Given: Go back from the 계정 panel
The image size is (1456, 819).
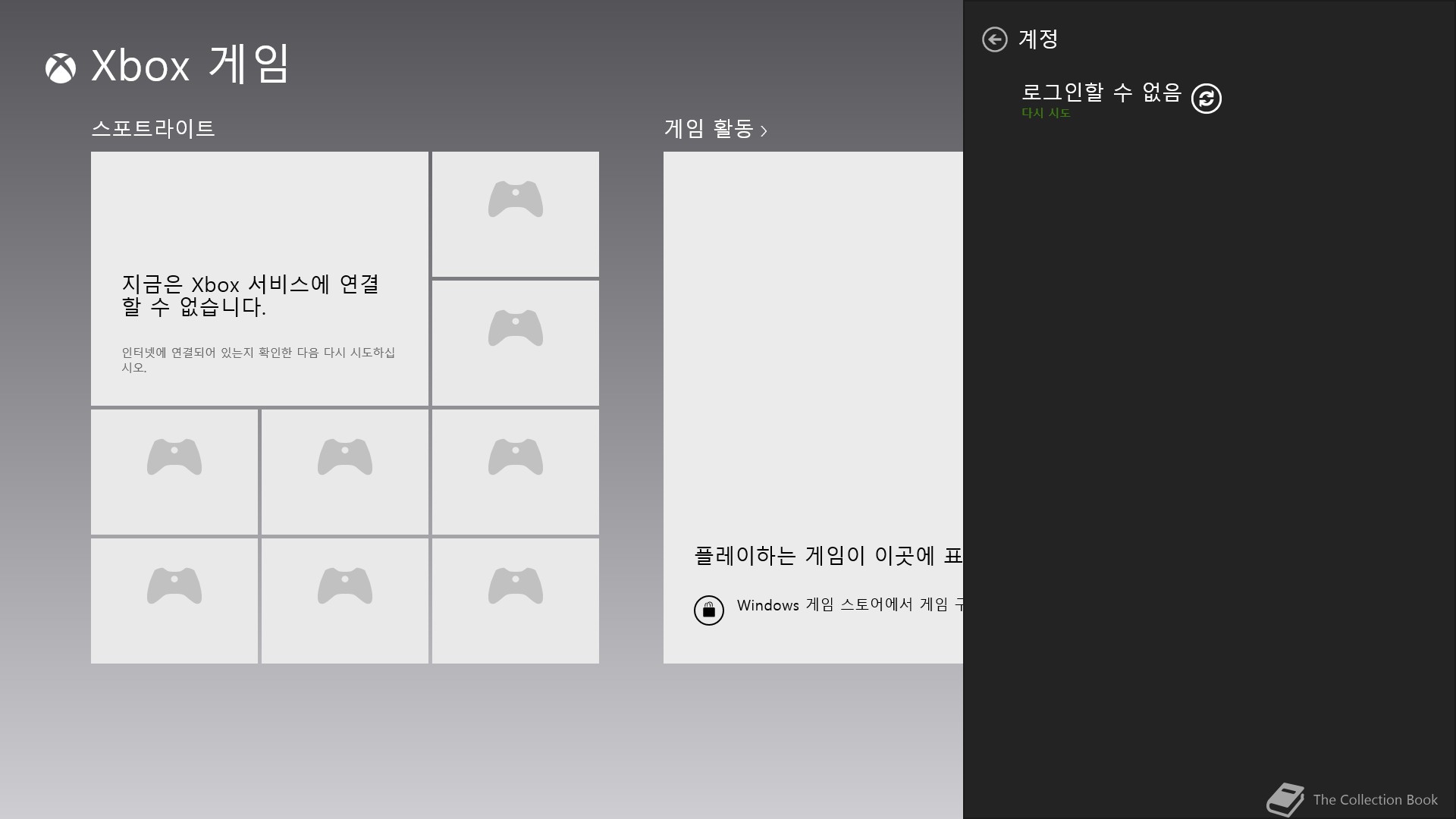Looking at the screenshot, I should [x=994, y=39].
